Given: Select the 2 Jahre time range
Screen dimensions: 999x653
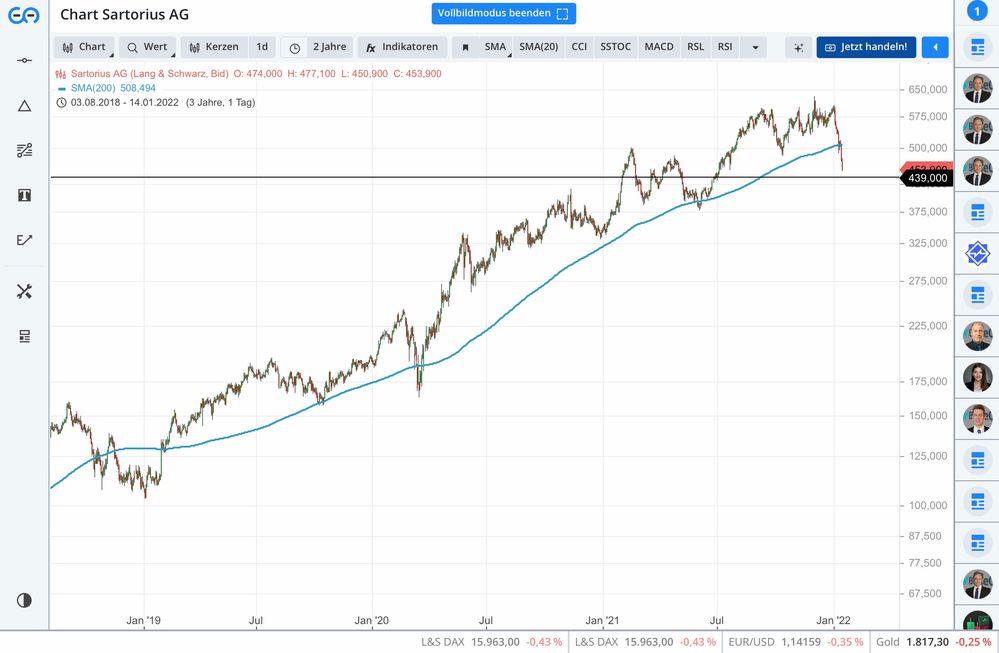Looking at the screenshot, I should pyautogui.click(x=329, y=47).
